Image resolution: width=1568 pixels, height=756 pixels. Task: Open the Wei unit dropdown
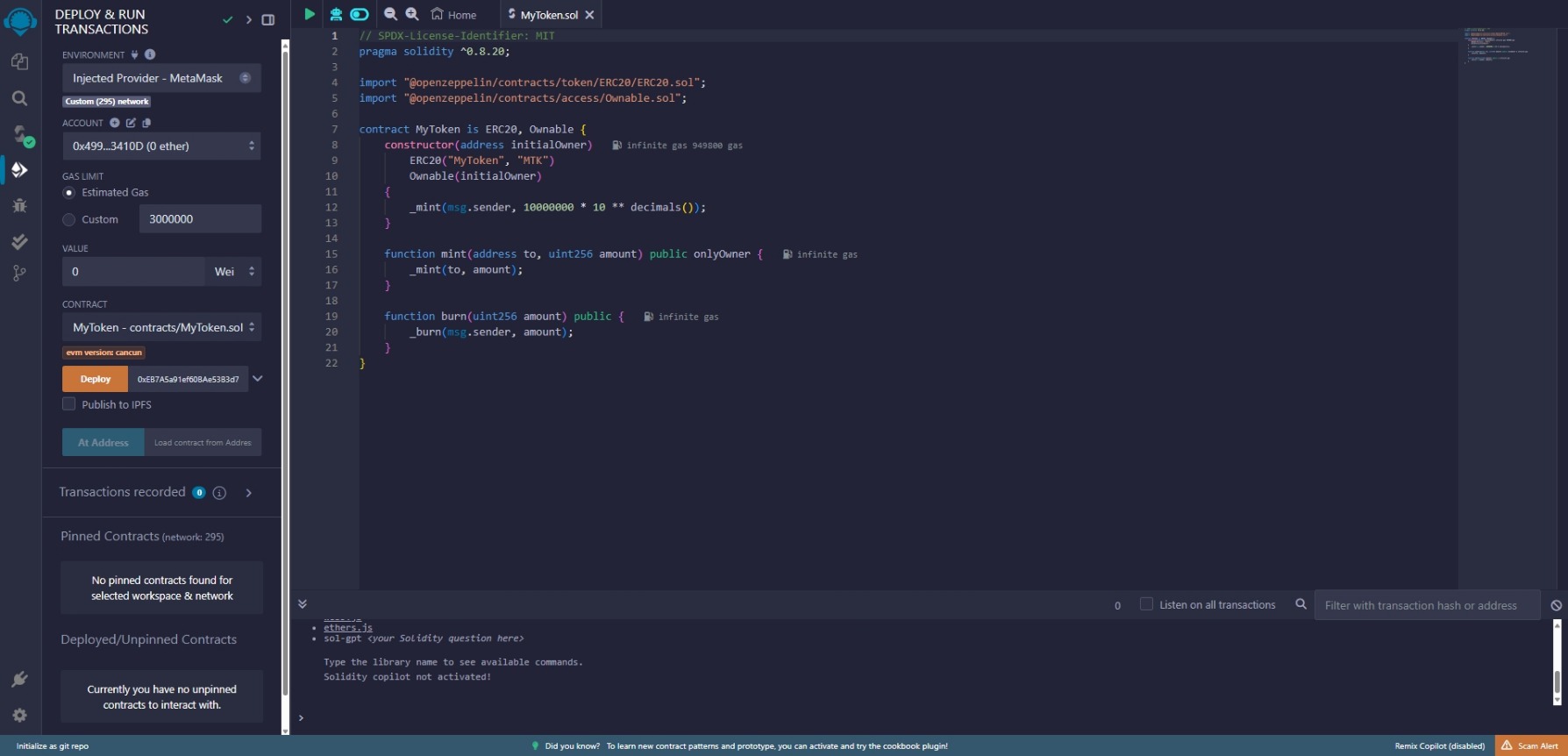233,271
